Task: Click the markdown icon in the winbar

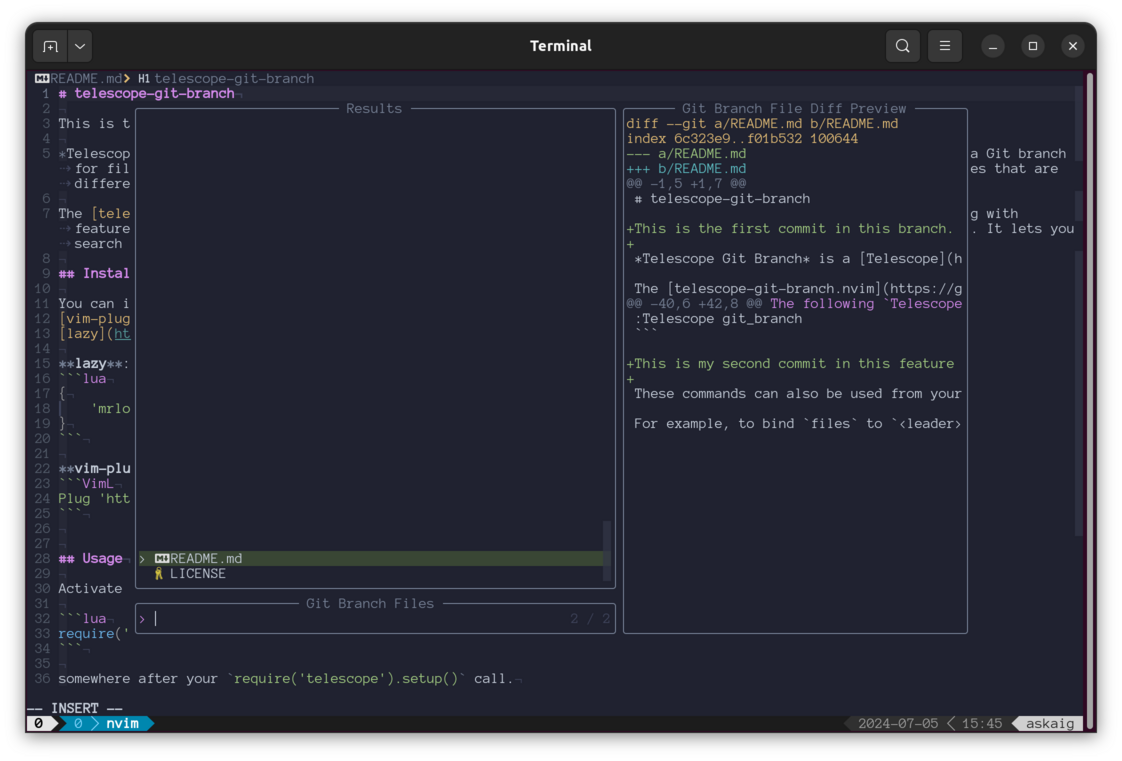Action: 42,79
